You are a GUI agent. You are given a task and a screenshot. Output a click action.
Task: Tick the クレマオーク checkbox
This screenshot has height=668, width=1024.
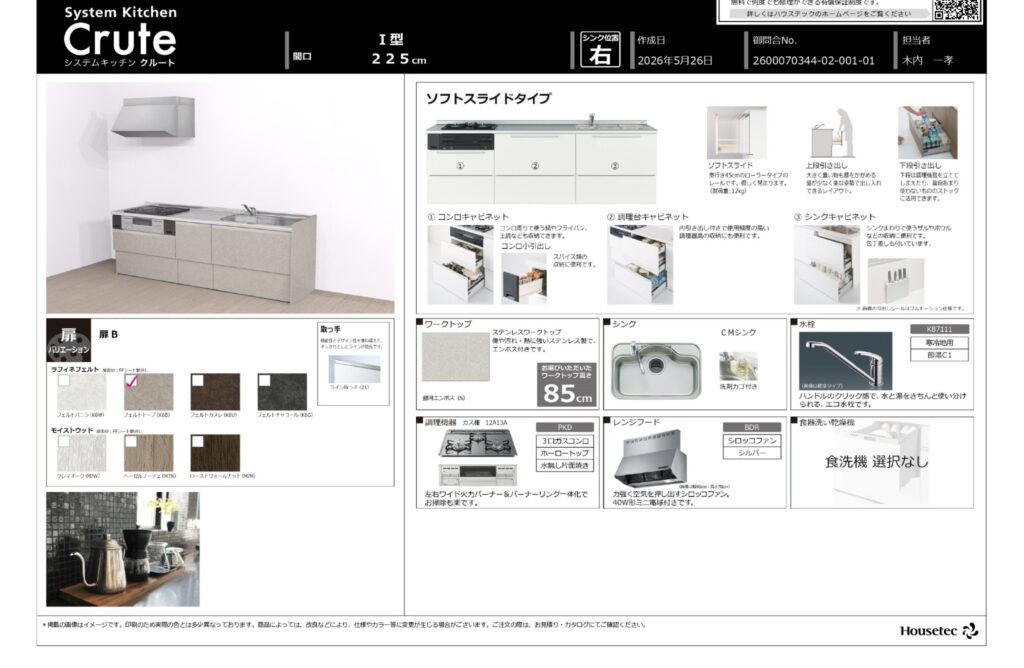(x=64, y=441)
